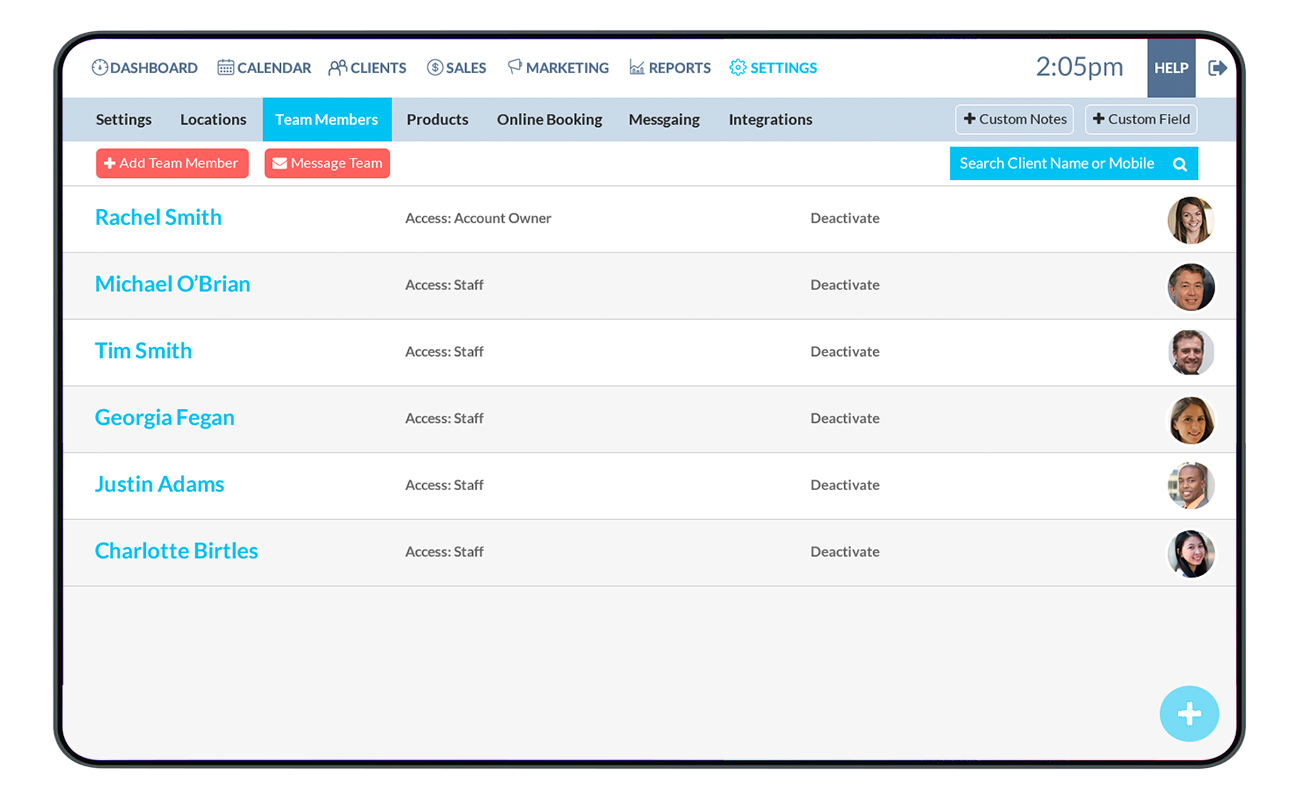Click inside the Search Client Name field
Viewport: 1300px width, 800px height.
click(x=1050, y=163)
